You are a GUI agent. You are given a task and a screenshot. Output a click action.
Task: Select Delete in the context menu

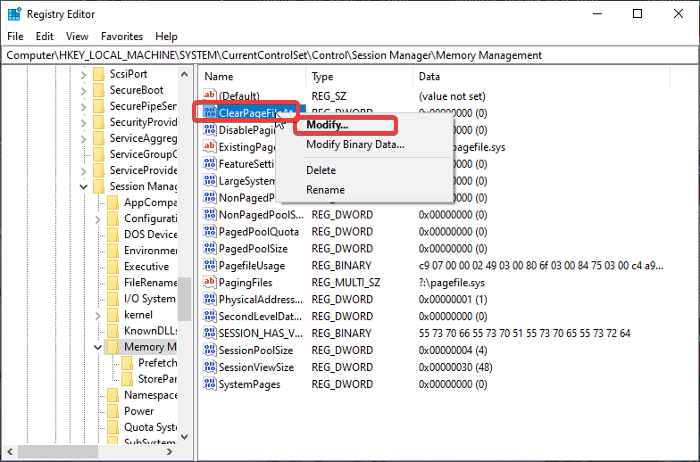[x=321, y=170]
